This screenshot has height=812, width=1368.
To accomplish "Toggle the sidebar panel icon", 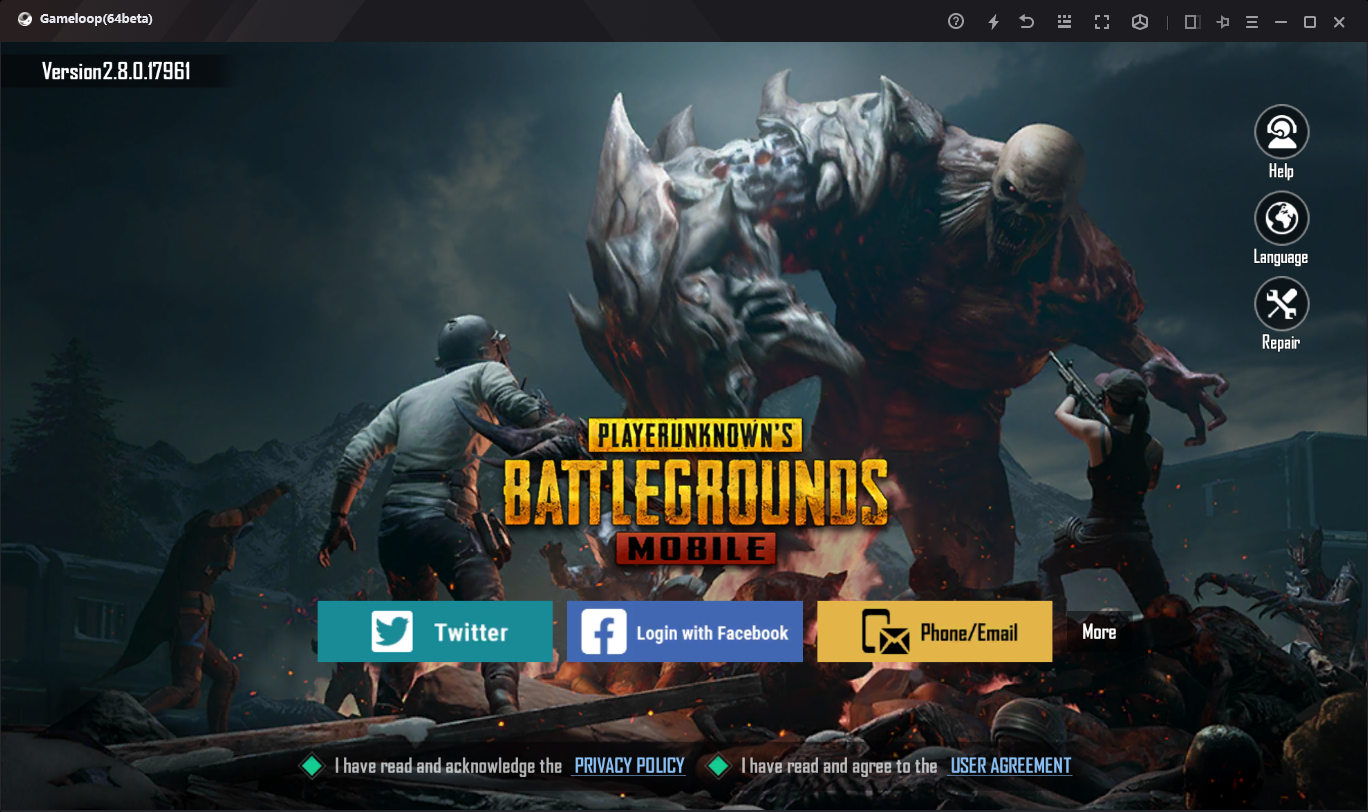I will 1191,21.
